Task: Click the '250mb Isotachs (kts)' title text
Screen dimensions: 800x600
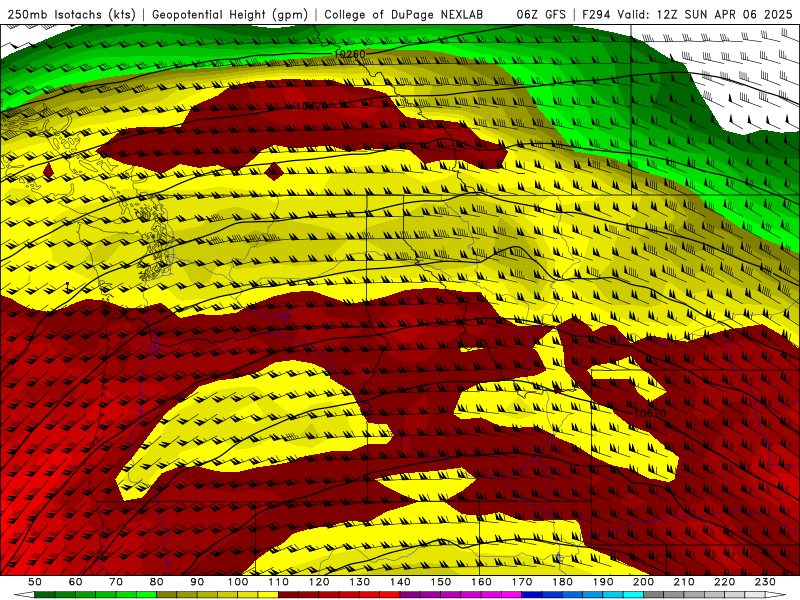Action: click(x=71, y=14)
